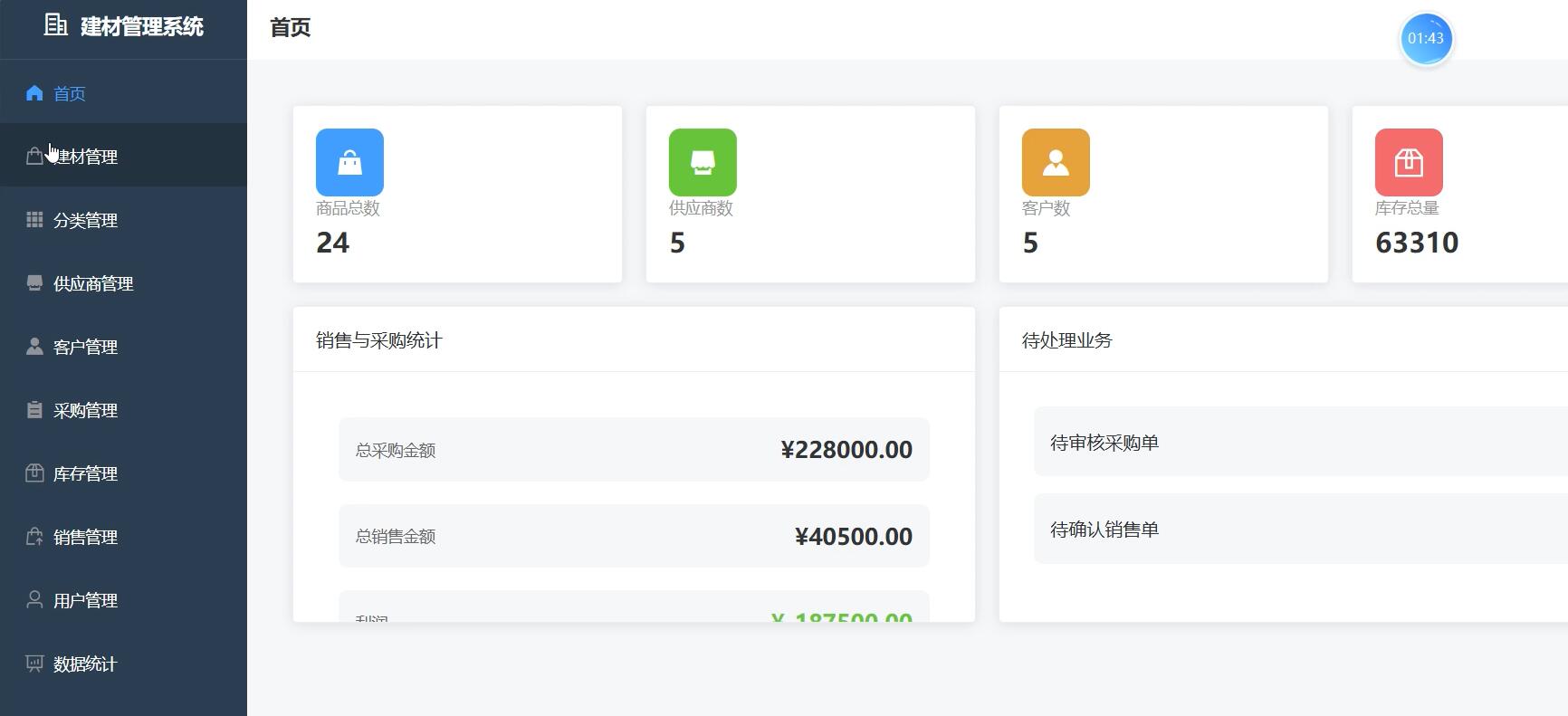Open 用户管理 from the sidebar

(x=123, y=600)
